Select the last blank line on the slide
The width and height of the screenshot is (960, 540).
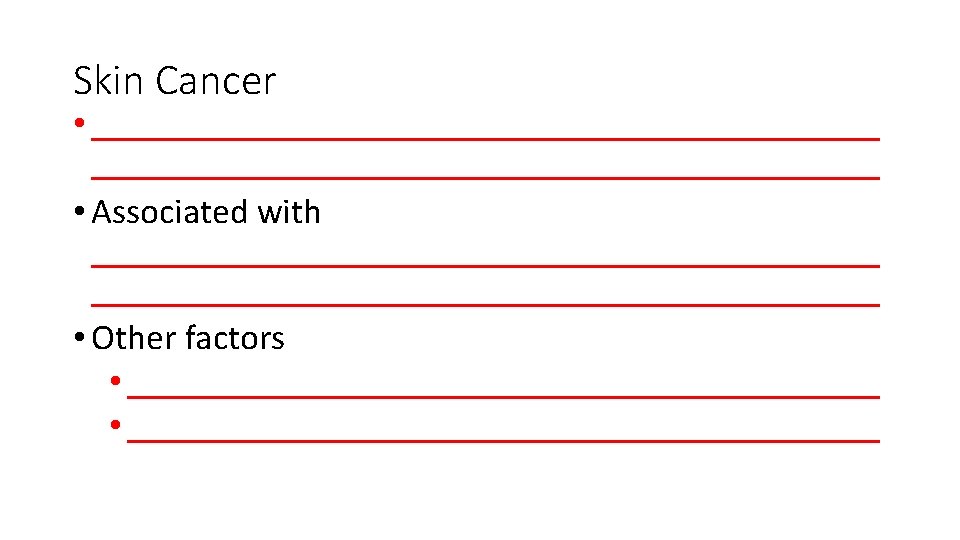click(x=503, y=439)
